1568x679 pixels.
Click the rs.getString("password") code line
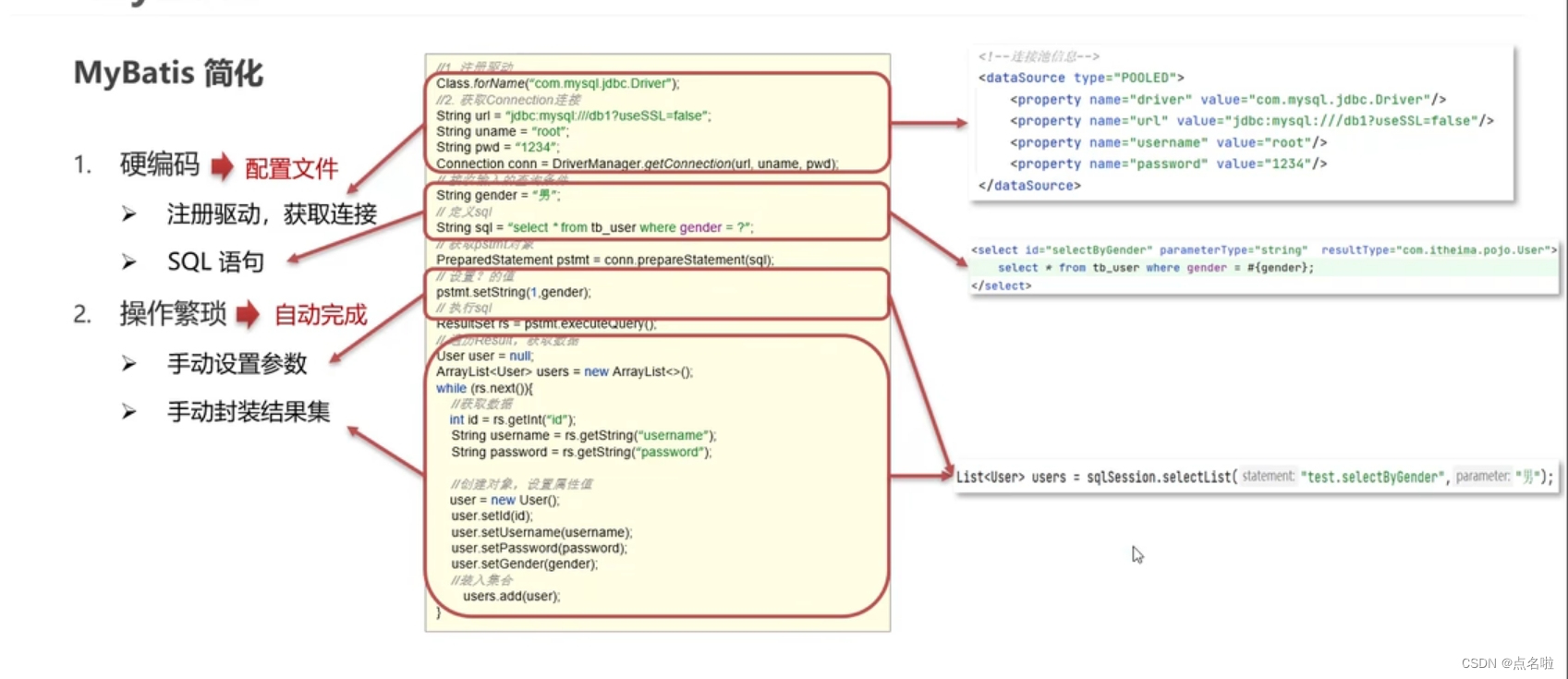[581, 452]
